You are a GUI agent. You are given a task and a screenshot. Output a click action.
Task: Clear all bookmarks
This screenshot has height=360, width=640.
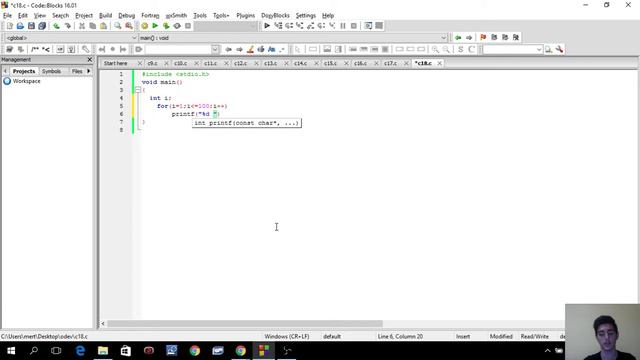point(516,38)
